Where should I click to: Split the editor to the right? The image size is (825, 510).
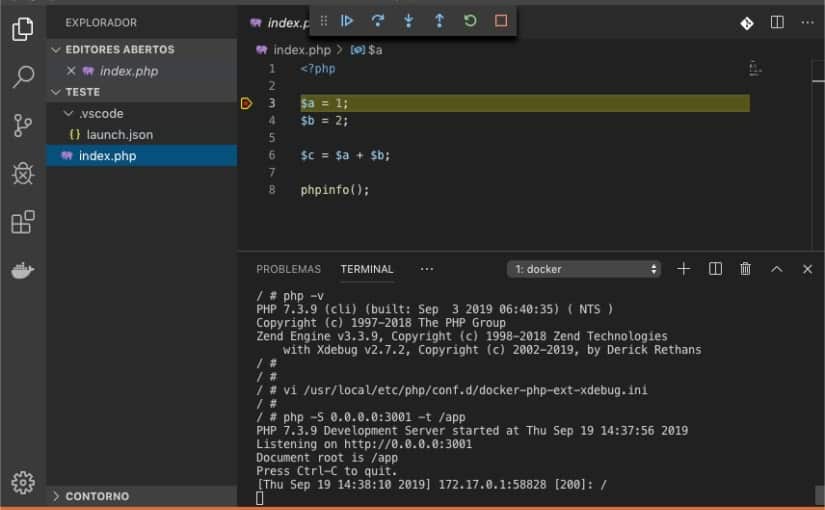[777, 22]
